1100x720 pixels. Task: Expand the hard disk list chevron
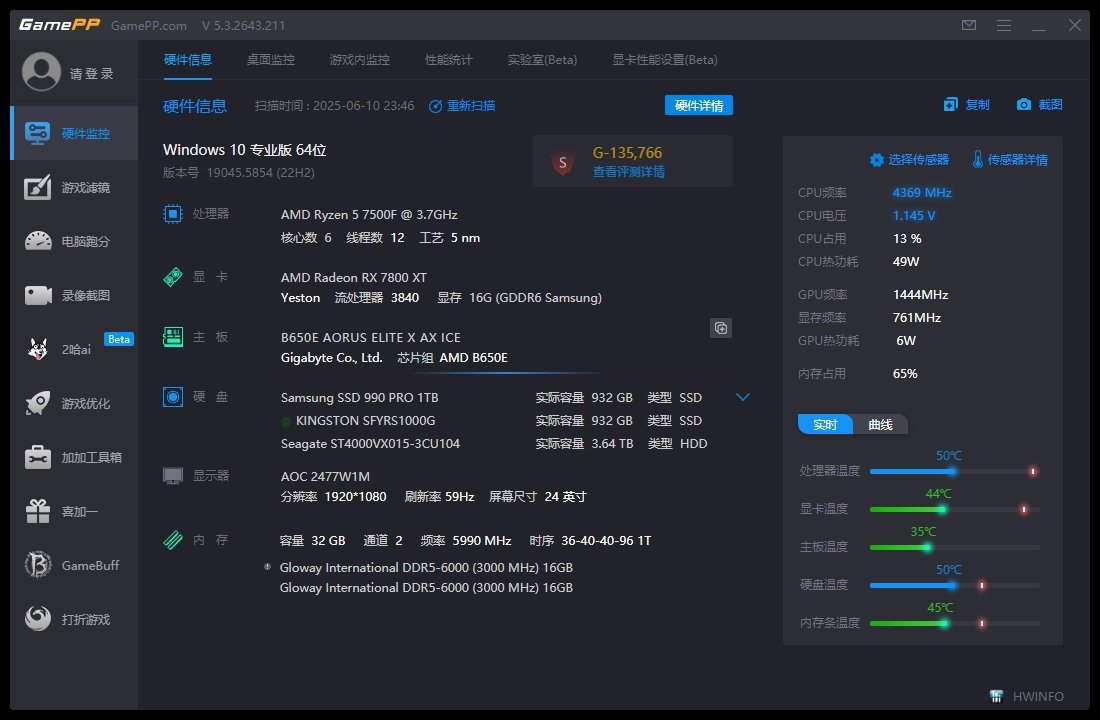(743, 397)
